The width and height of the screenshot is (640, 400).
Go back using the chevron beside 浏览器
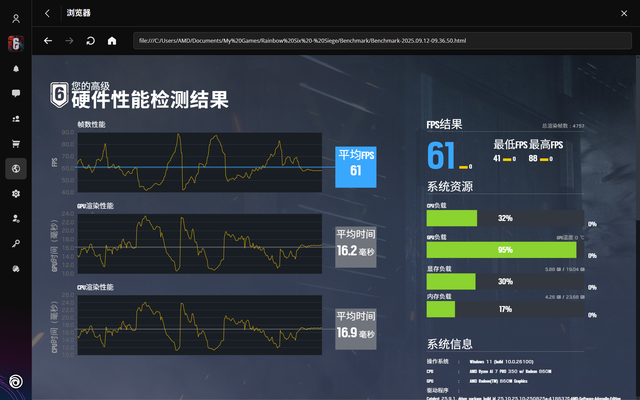[x=47, y=13]
